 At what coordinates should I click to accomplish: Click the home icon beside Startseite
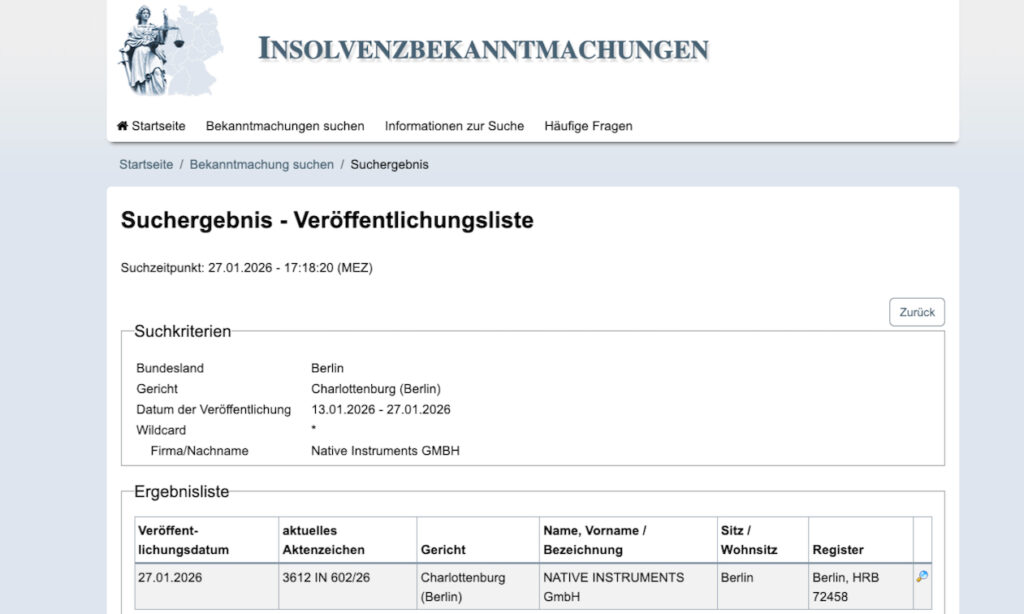[x=123, y=126]
